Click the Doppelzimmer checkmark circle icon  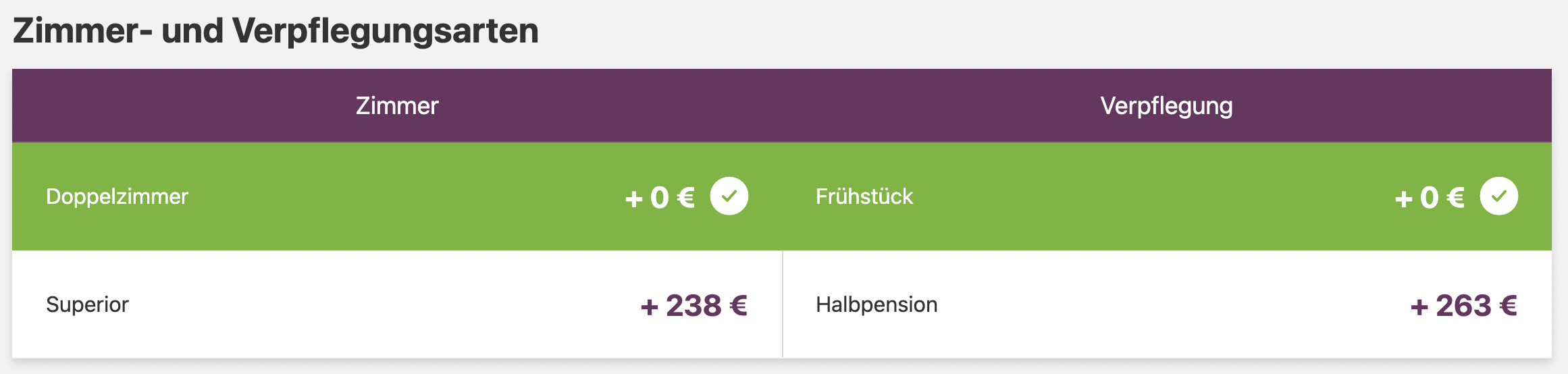[729, 196]
